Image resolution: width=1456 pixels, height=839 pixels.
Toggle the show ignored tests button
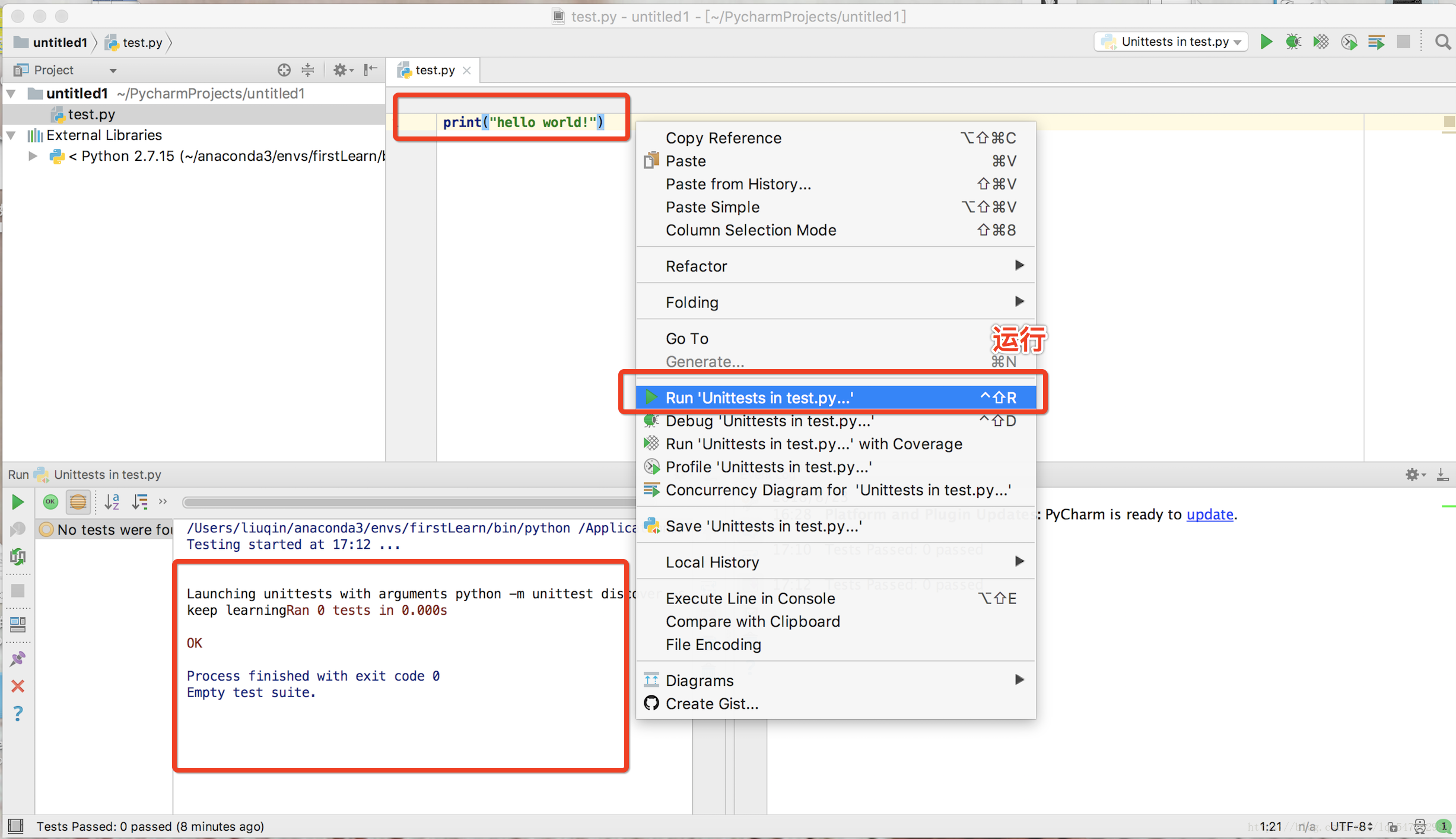(78, 502)
